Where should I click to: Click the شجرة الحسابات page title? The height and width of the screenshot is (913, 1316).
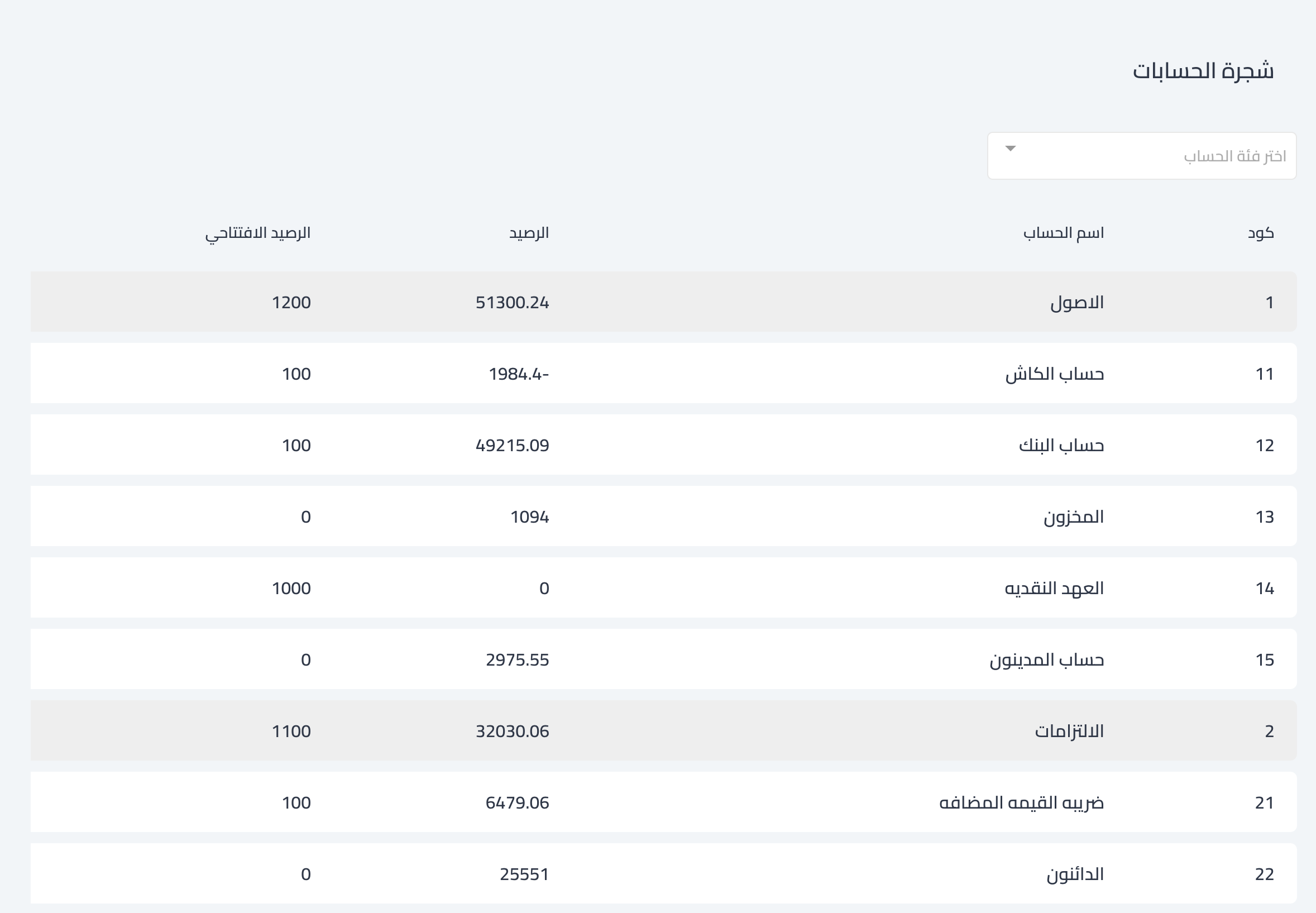coord(1203,71)
